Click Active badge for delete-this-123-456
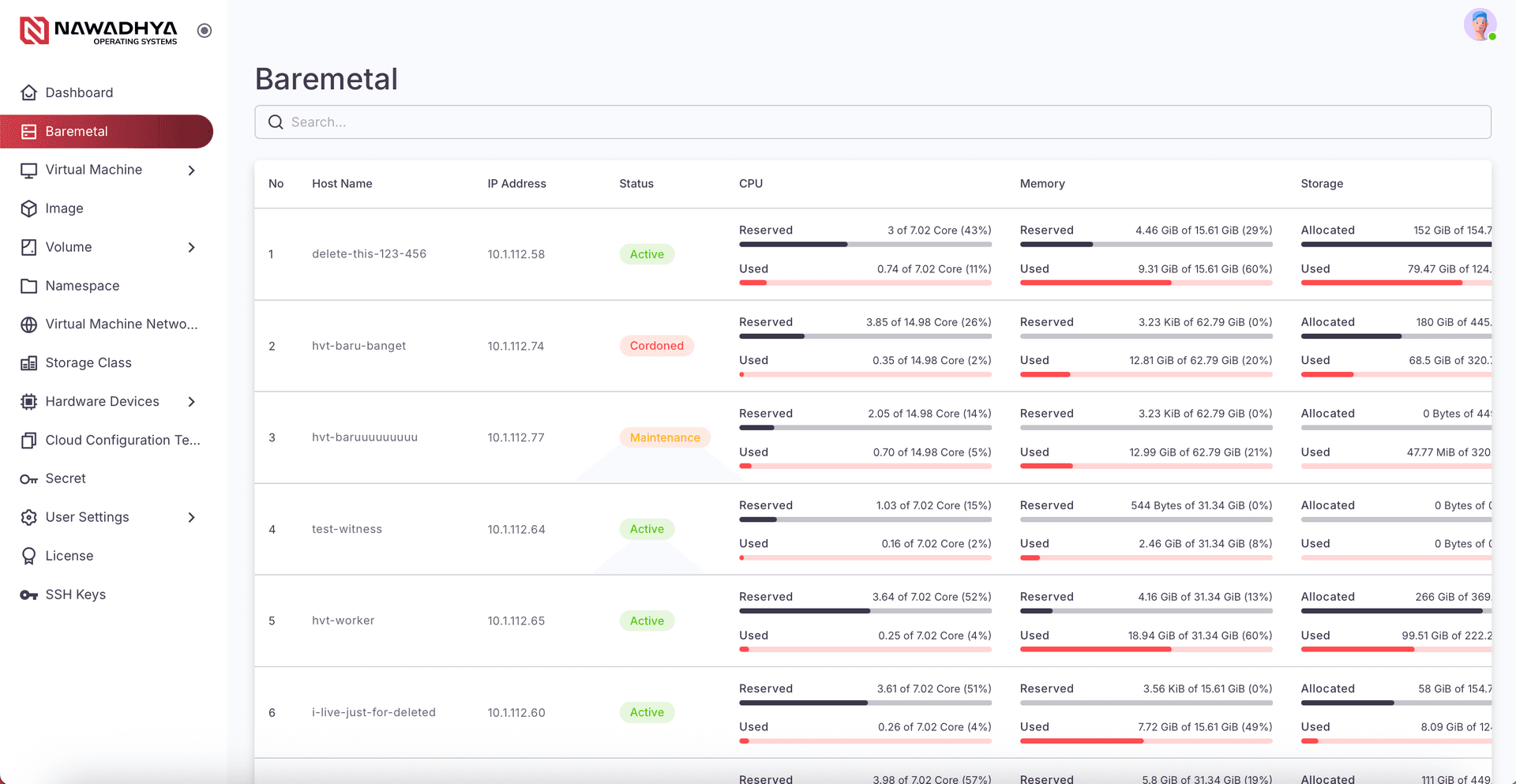1516x784 pixels. (x=647, y=254)
